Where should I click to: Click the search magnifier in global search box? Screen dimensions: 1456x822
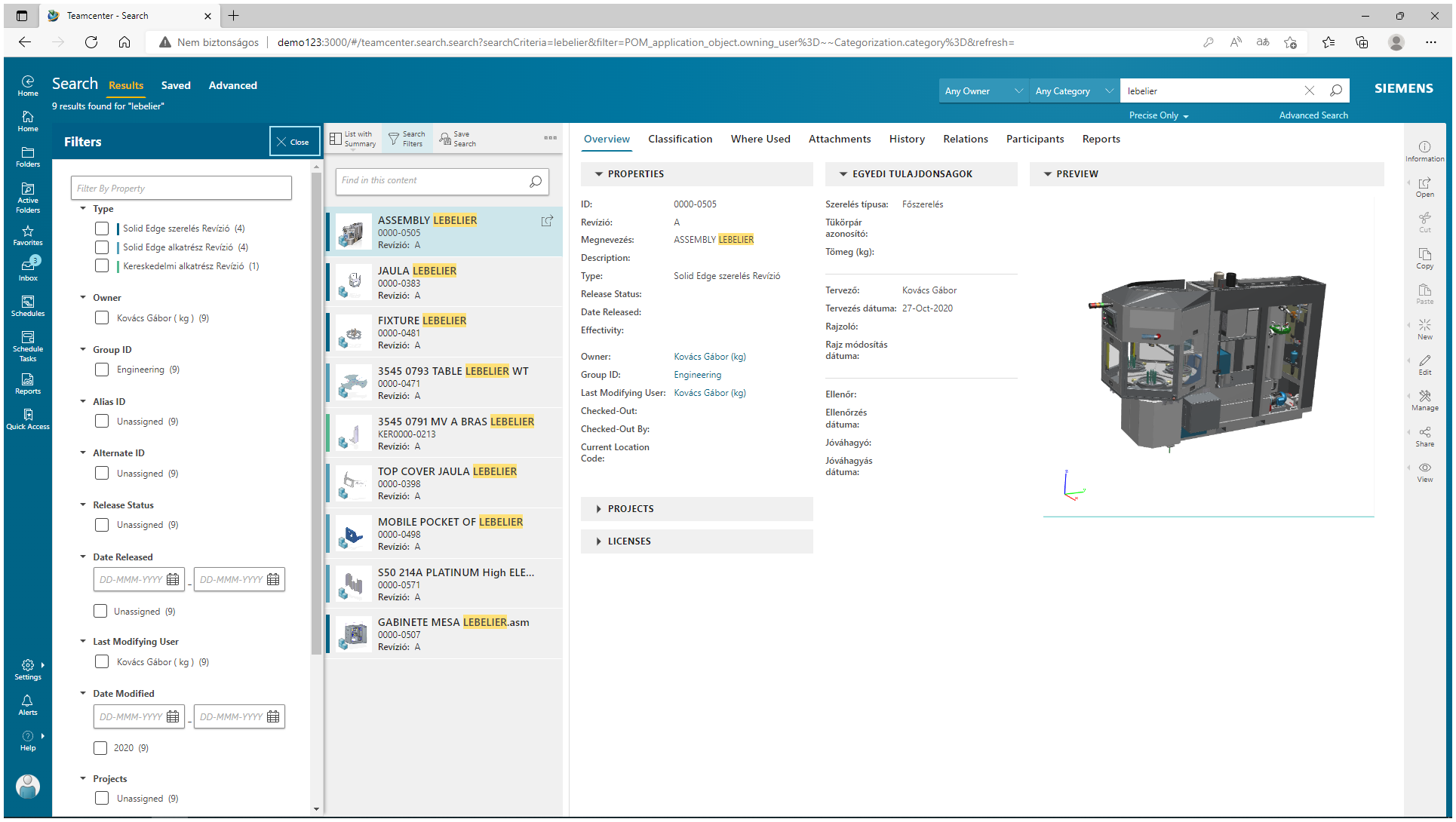1336,90
